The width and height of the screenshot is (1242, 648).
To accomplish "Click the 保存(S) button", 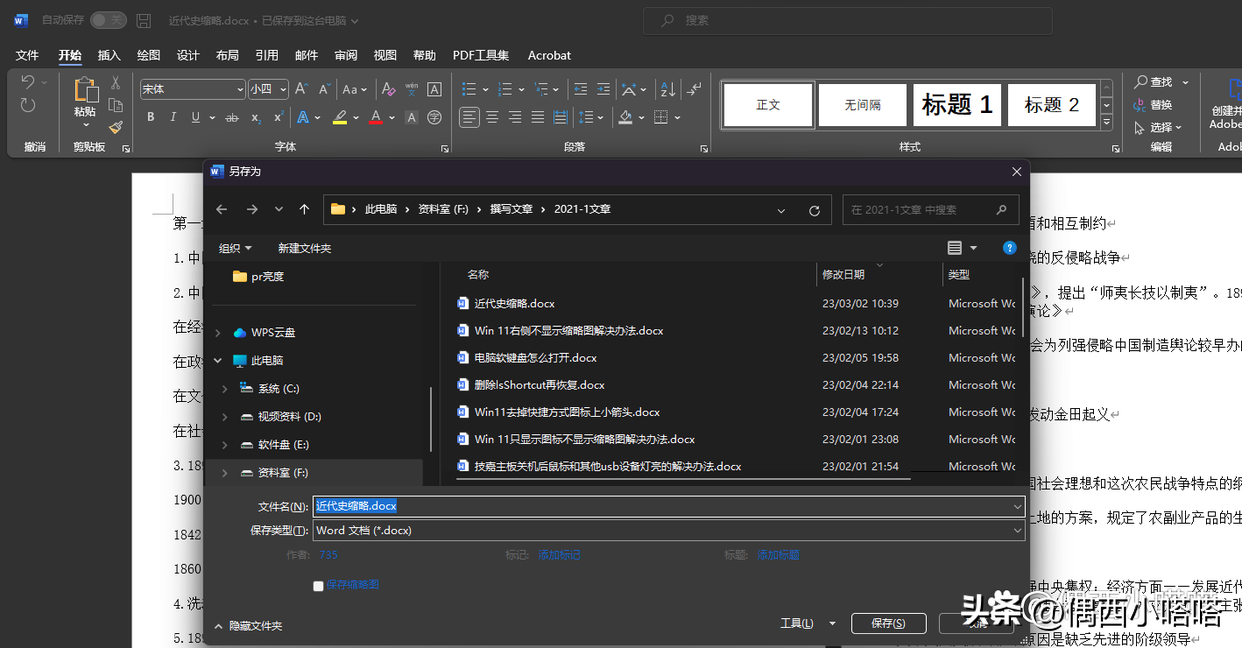I will (888, 623).
